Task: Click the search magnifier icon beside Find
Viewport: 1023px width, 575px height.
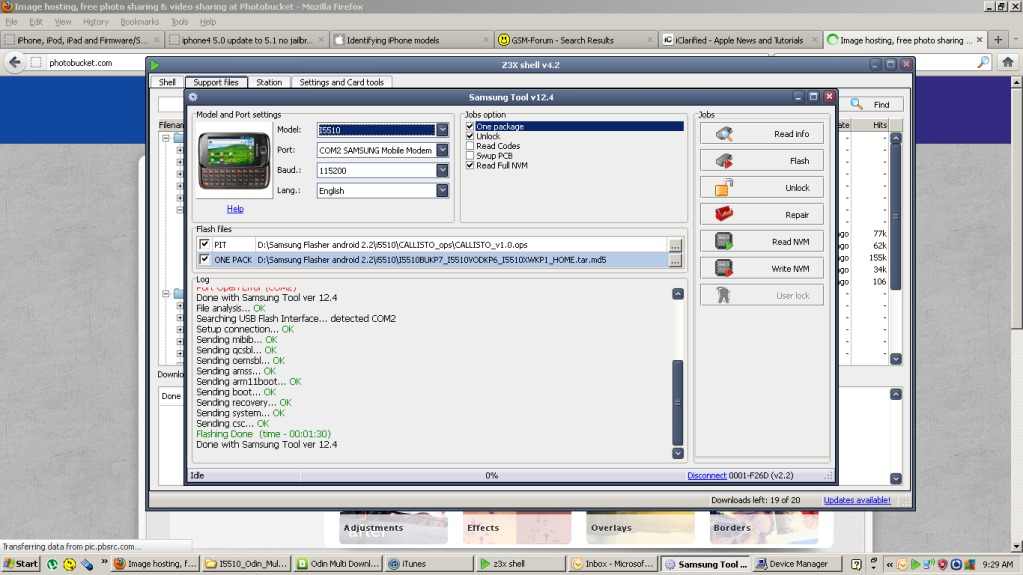Action: pos(857,104)
